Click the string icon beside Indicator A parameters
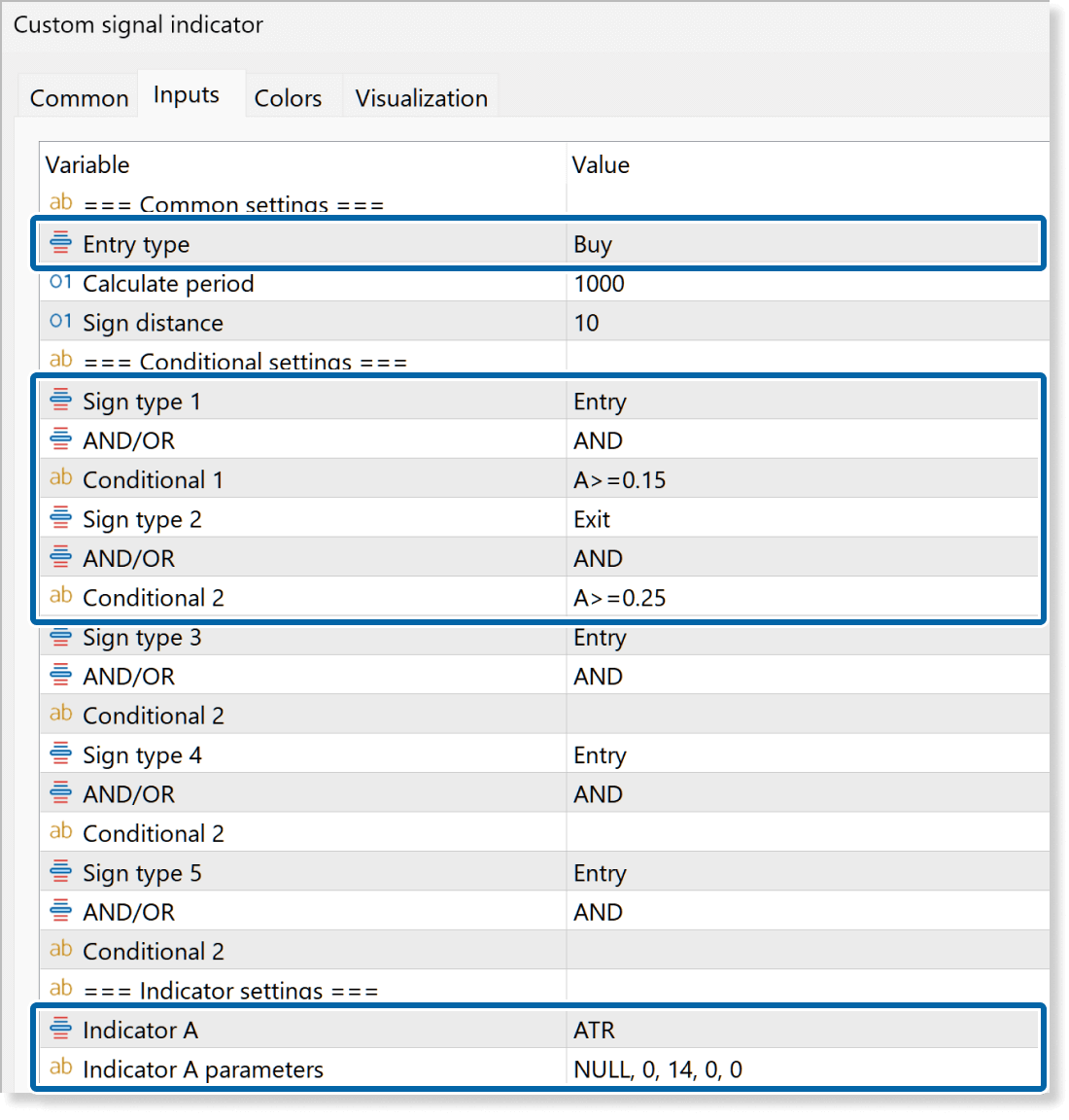Image resolution: width=1069 pixels, height=1120 pixels. [x=60, y=1067]
